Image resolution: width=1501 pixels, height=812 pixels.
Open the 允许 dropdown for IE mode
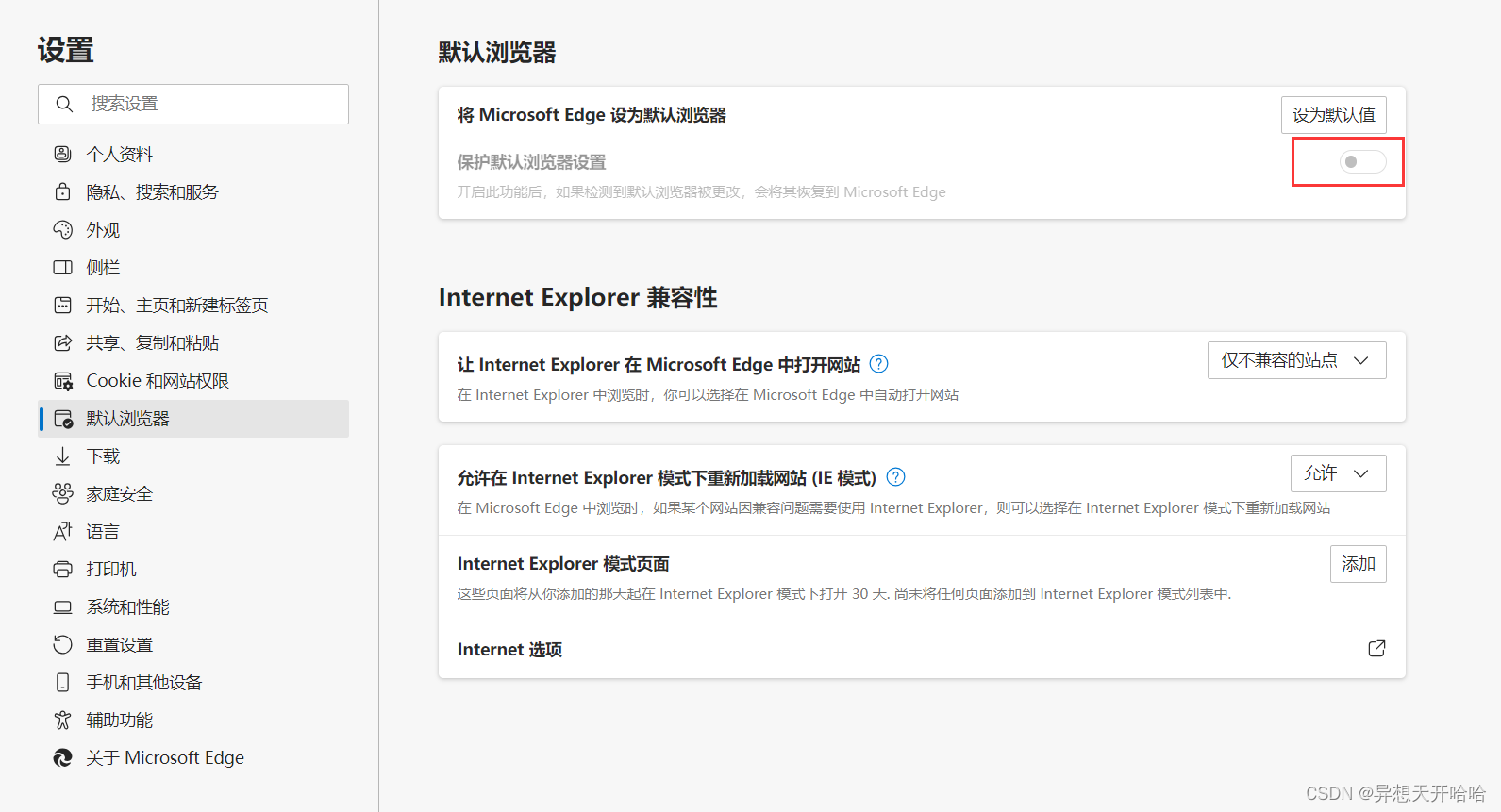pos(1338,473)
